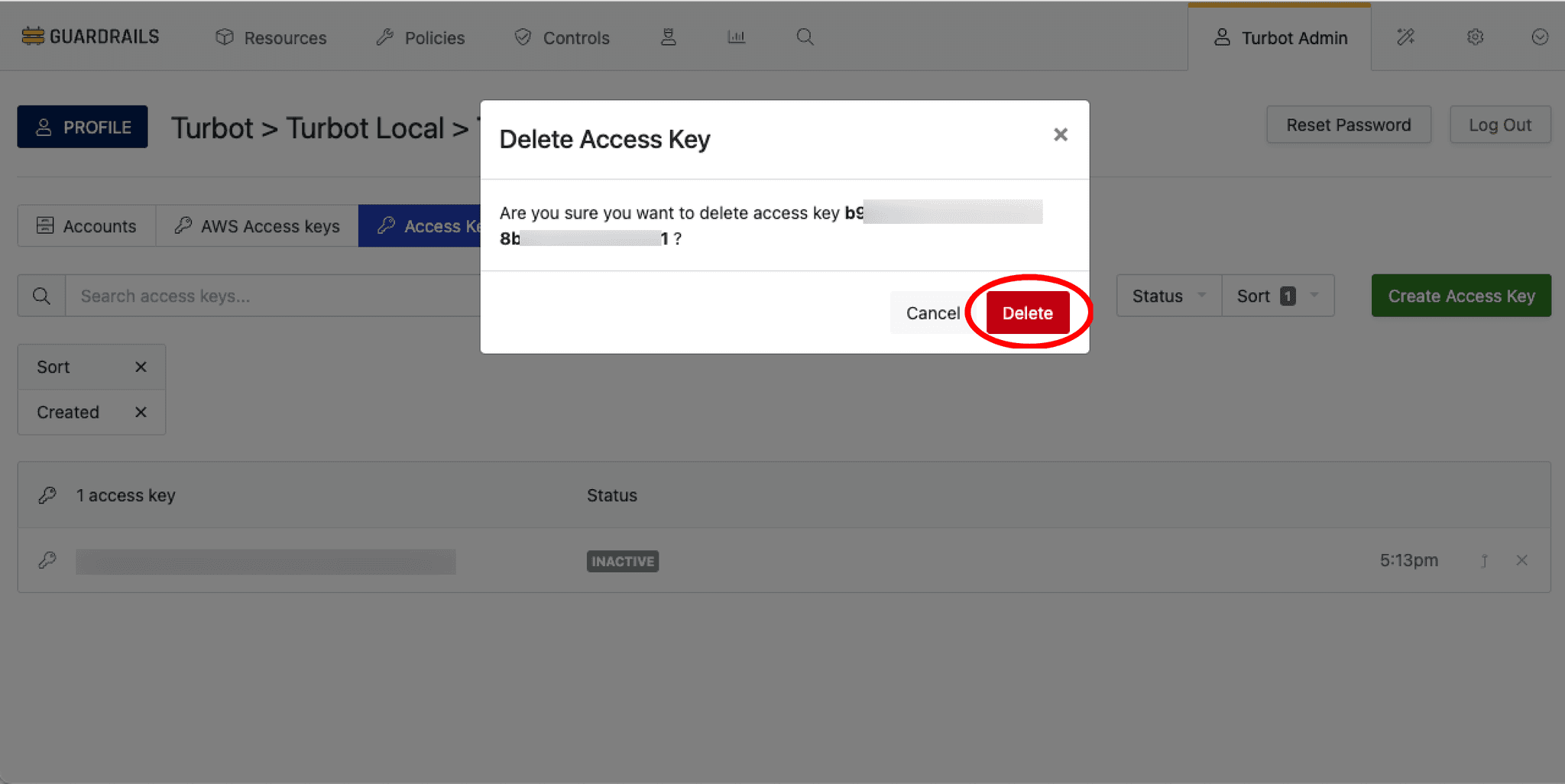The width and height of the screenshot is (1565, 784).
Task: Open the settings gear icon
Action: (1476, 36)
